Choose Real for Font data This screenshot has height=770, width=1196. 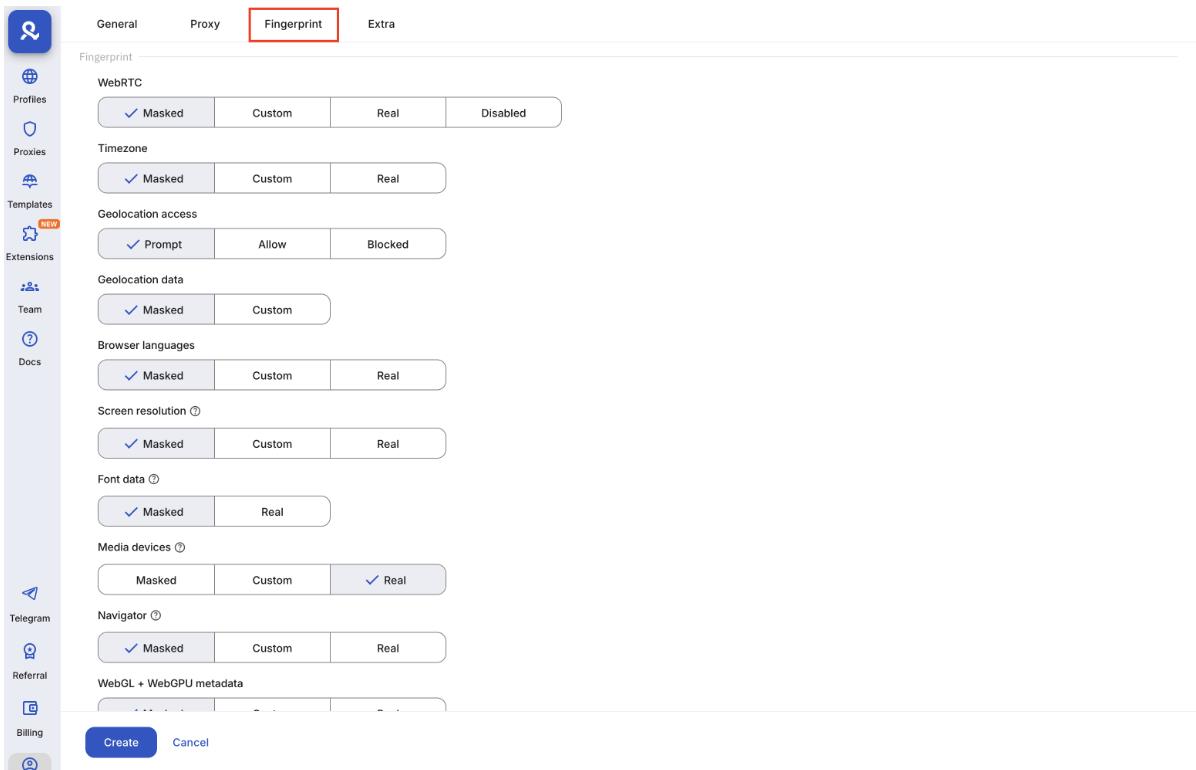pyautogui.click(x=272, y=512)
